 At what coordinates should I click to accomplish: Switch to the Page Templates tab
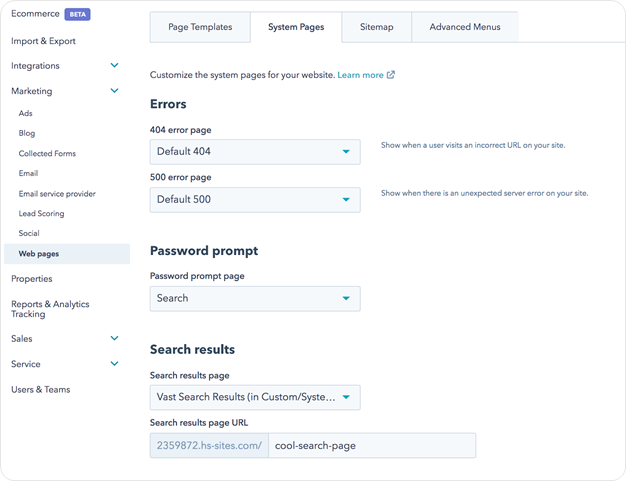[200, 27]
